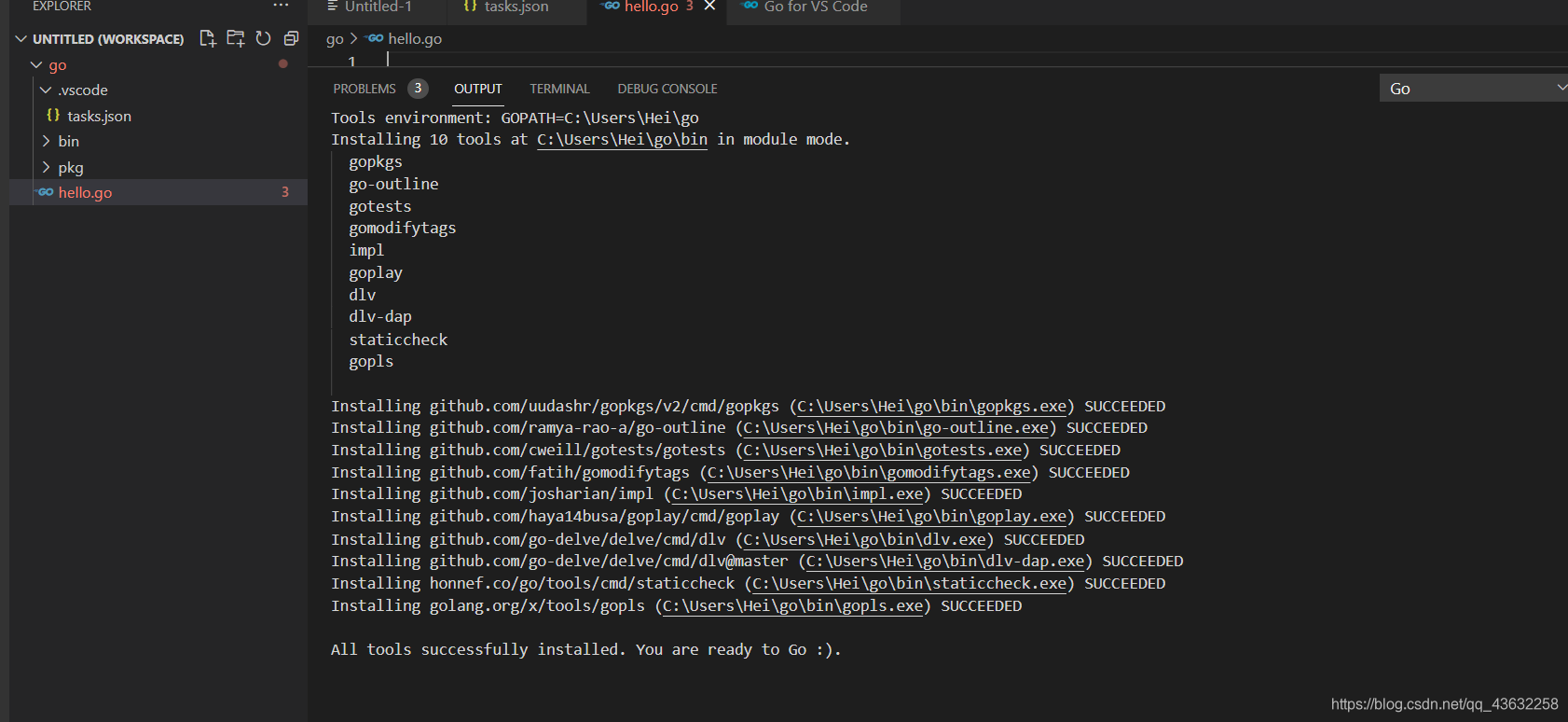Click the New File icon in Explorer
This screenshot has height=722, width=1568.
click(208, 38)
